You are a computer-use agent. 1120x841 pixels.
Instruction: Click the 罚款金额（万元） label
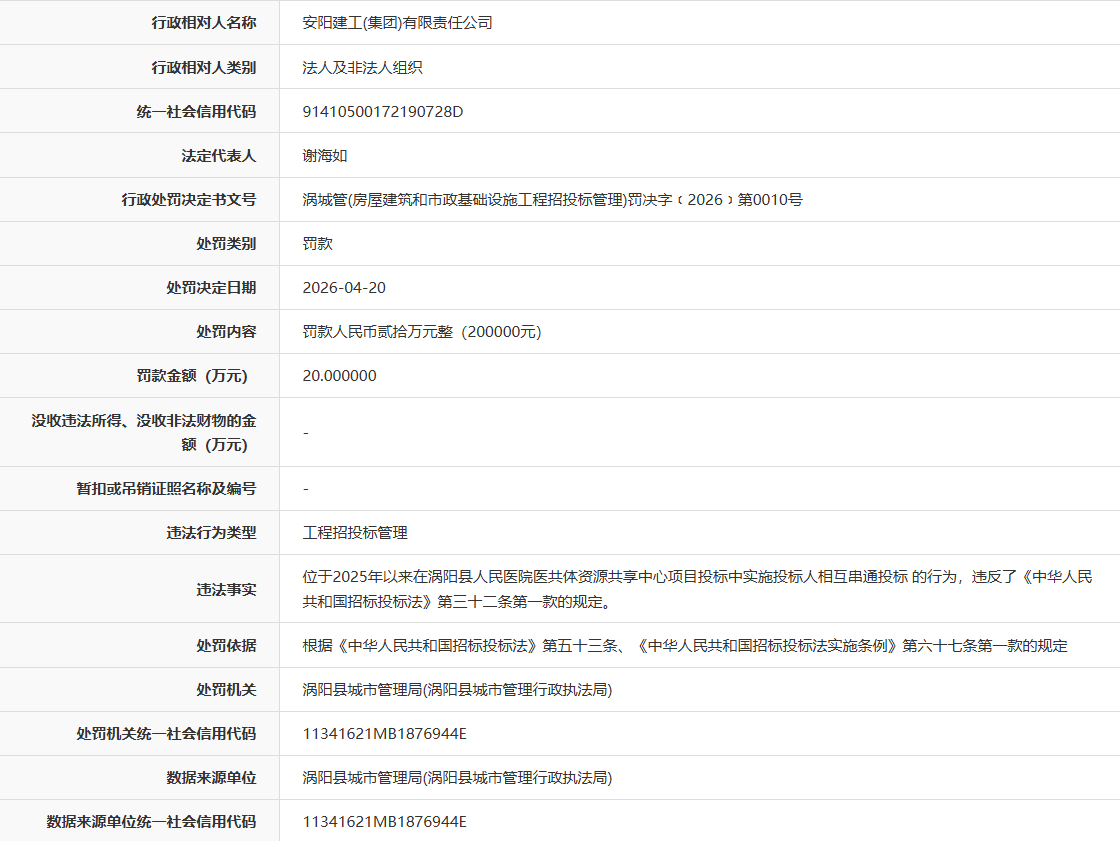coord(191,376)
